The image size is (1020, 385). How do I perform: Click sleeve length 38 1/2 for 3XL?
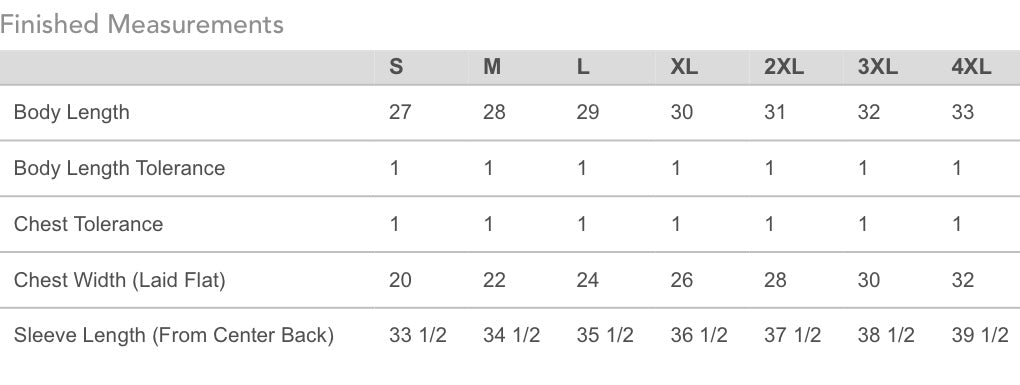886,336
